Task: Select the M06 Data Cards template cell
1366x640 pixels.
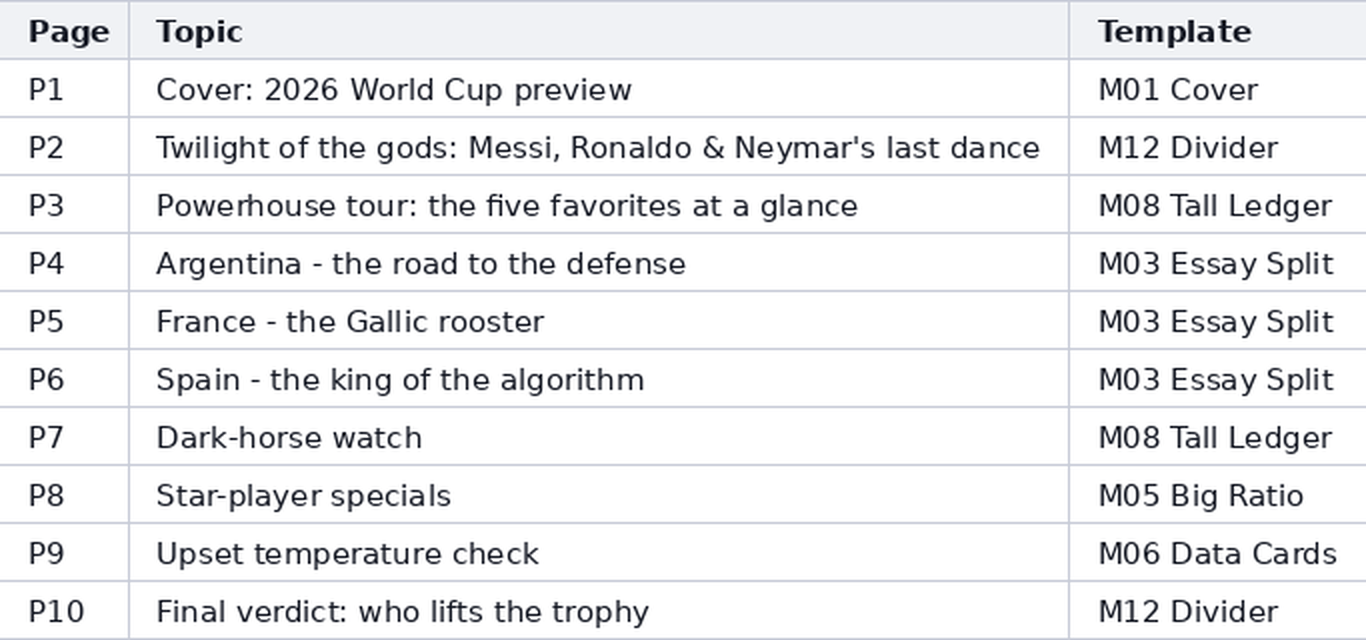Action: coord(1218,553)
